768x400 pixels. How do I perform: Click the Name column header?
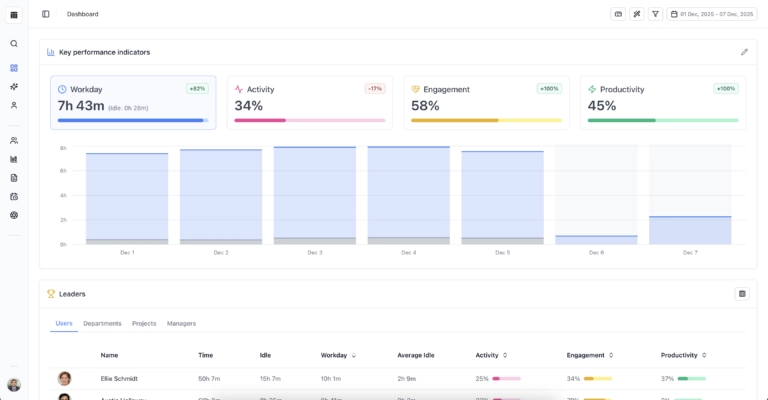pyautogui.click(x=109, y=355)
